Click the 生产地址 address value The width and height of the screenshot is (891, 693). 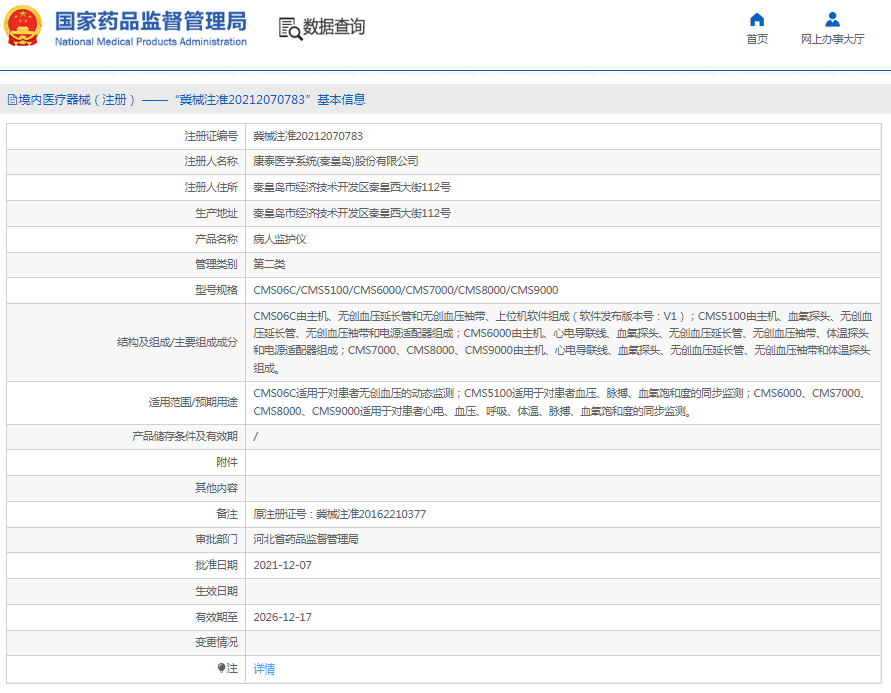[x=352, y=214]
